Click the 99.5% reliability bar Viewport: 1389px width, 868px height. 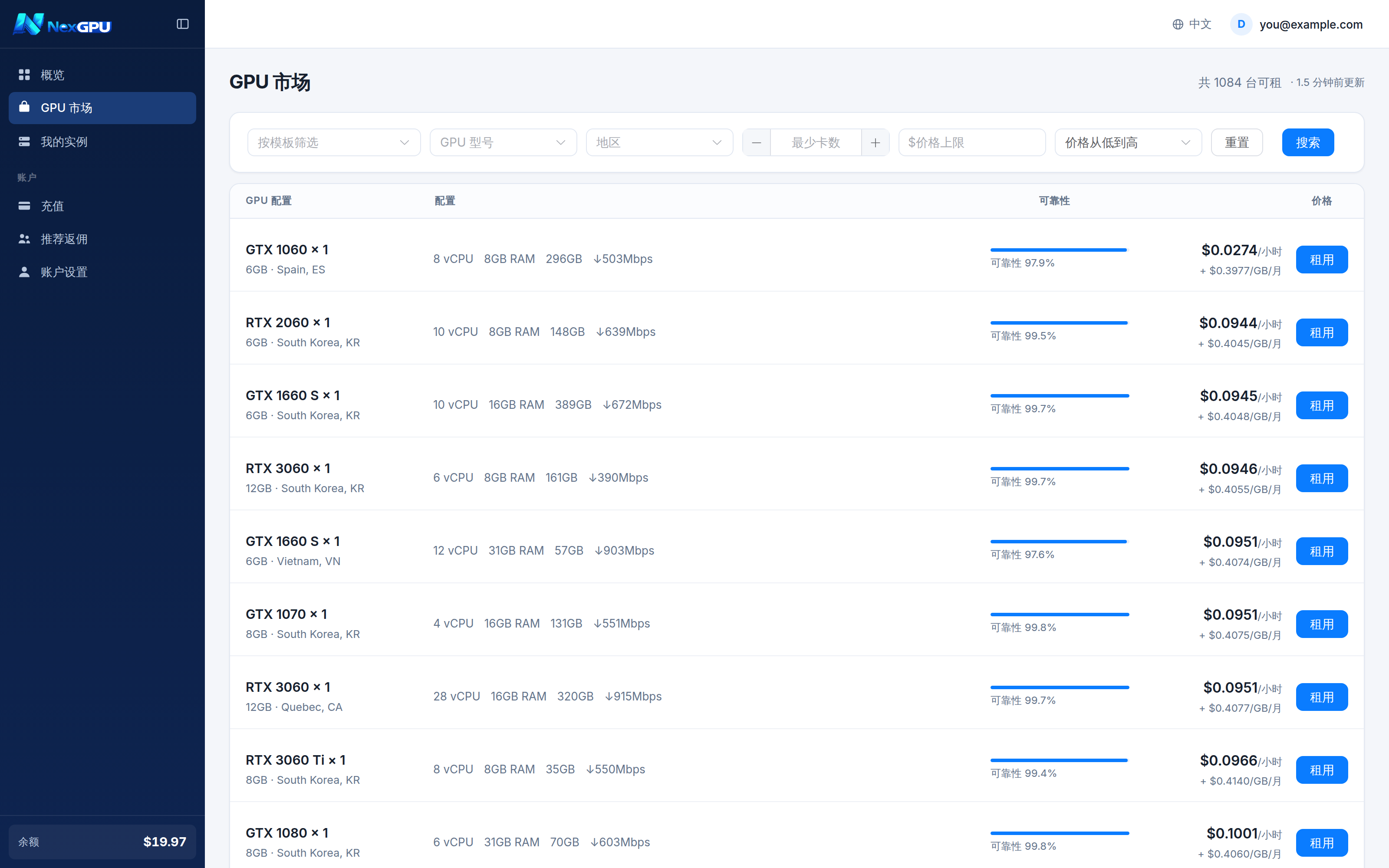[x=1060, y=322]
